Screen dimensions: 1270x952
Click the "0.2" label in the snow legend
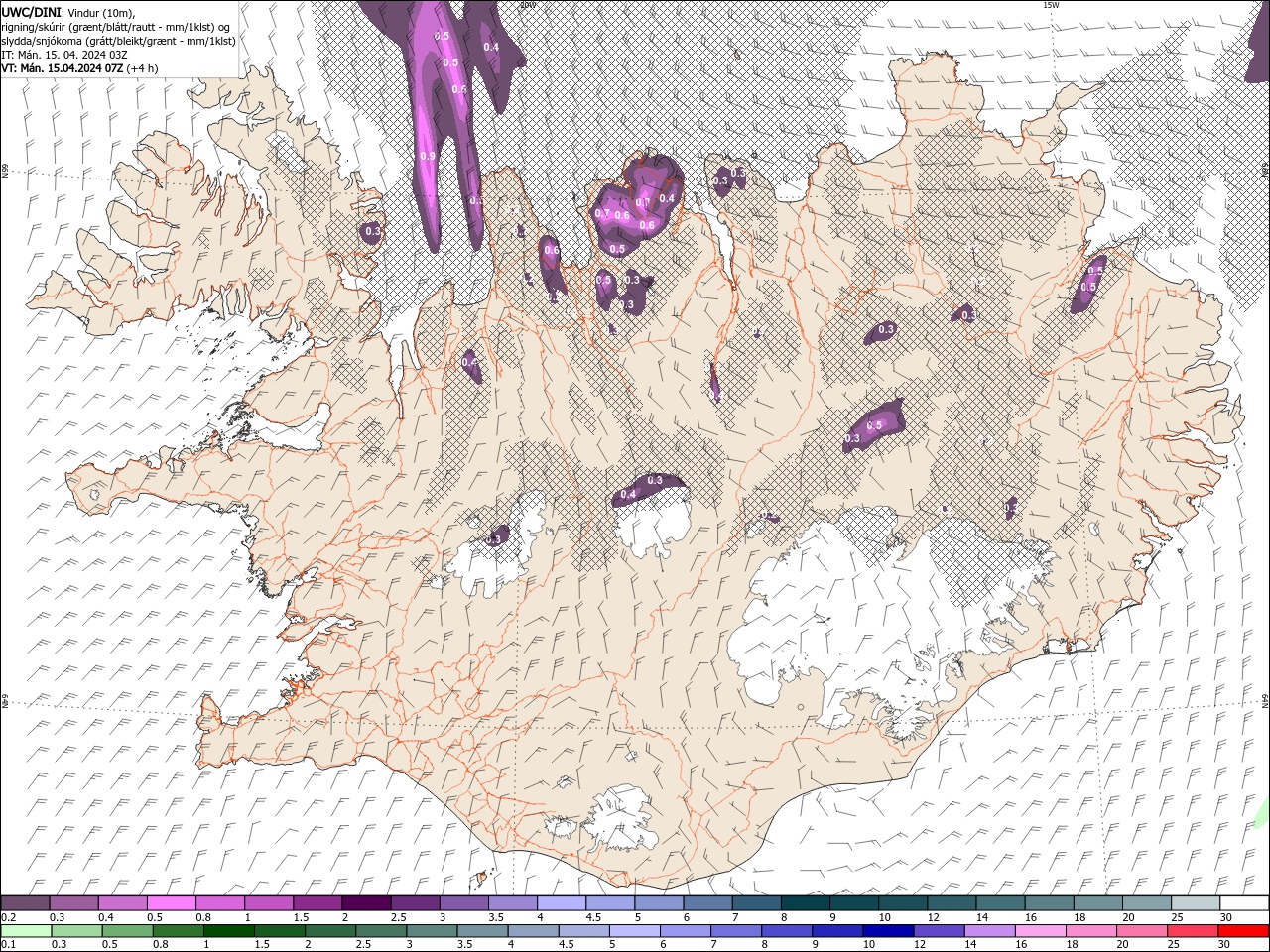click(x=7, y=917)
